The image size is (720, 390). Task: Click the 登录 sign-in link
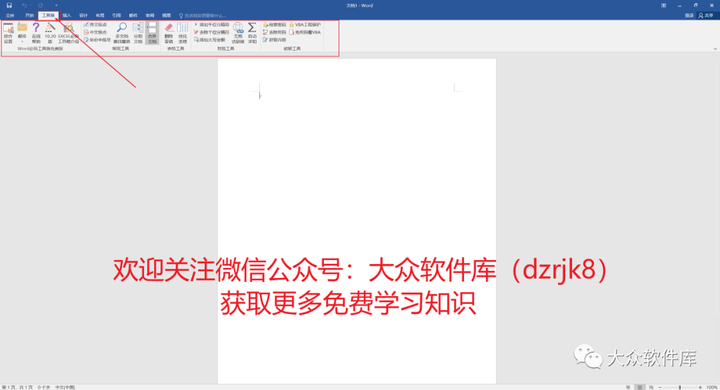(689, 16)
